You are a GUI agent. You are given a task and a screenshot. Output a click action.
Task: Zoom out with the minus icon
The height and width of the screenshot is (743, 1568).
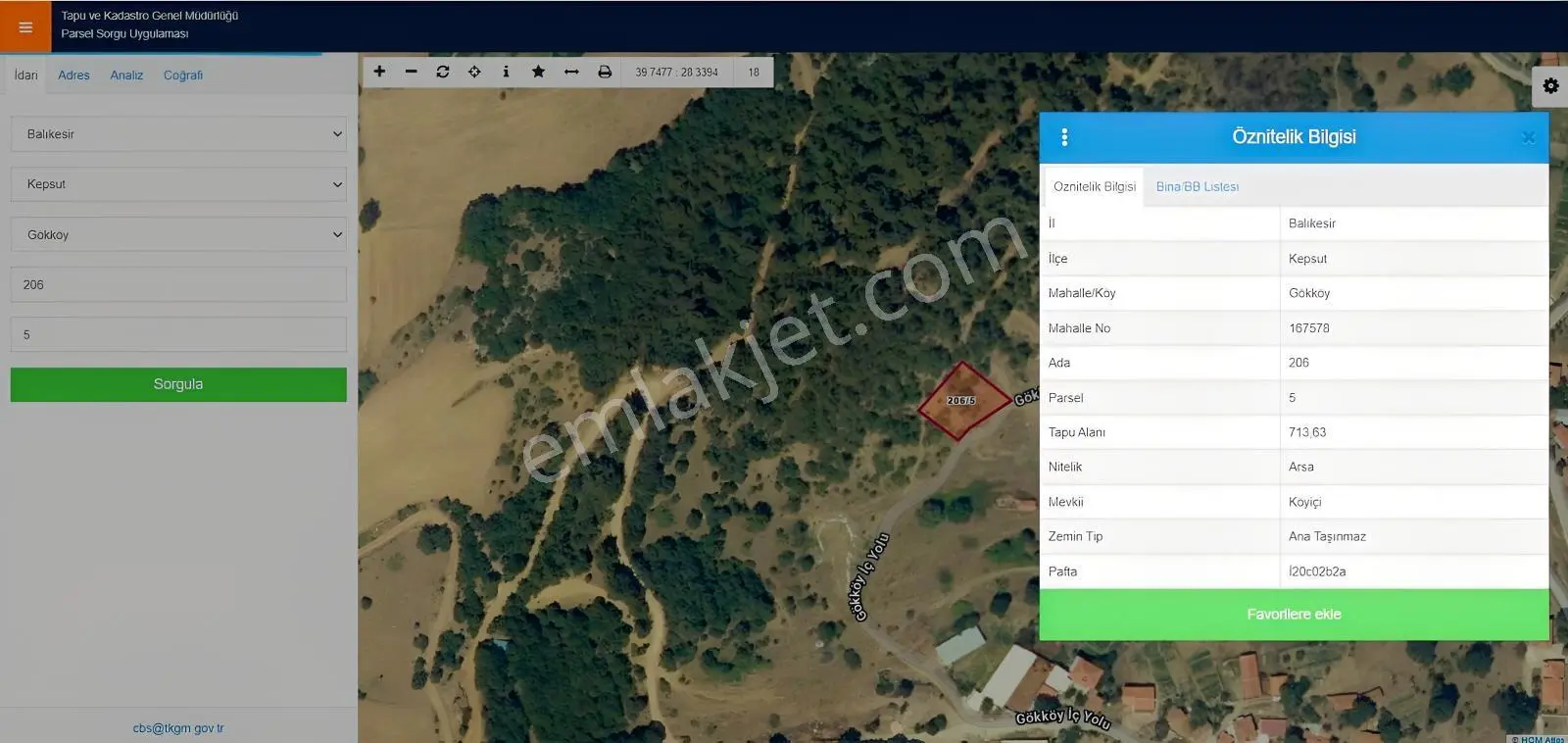[411, 72]
